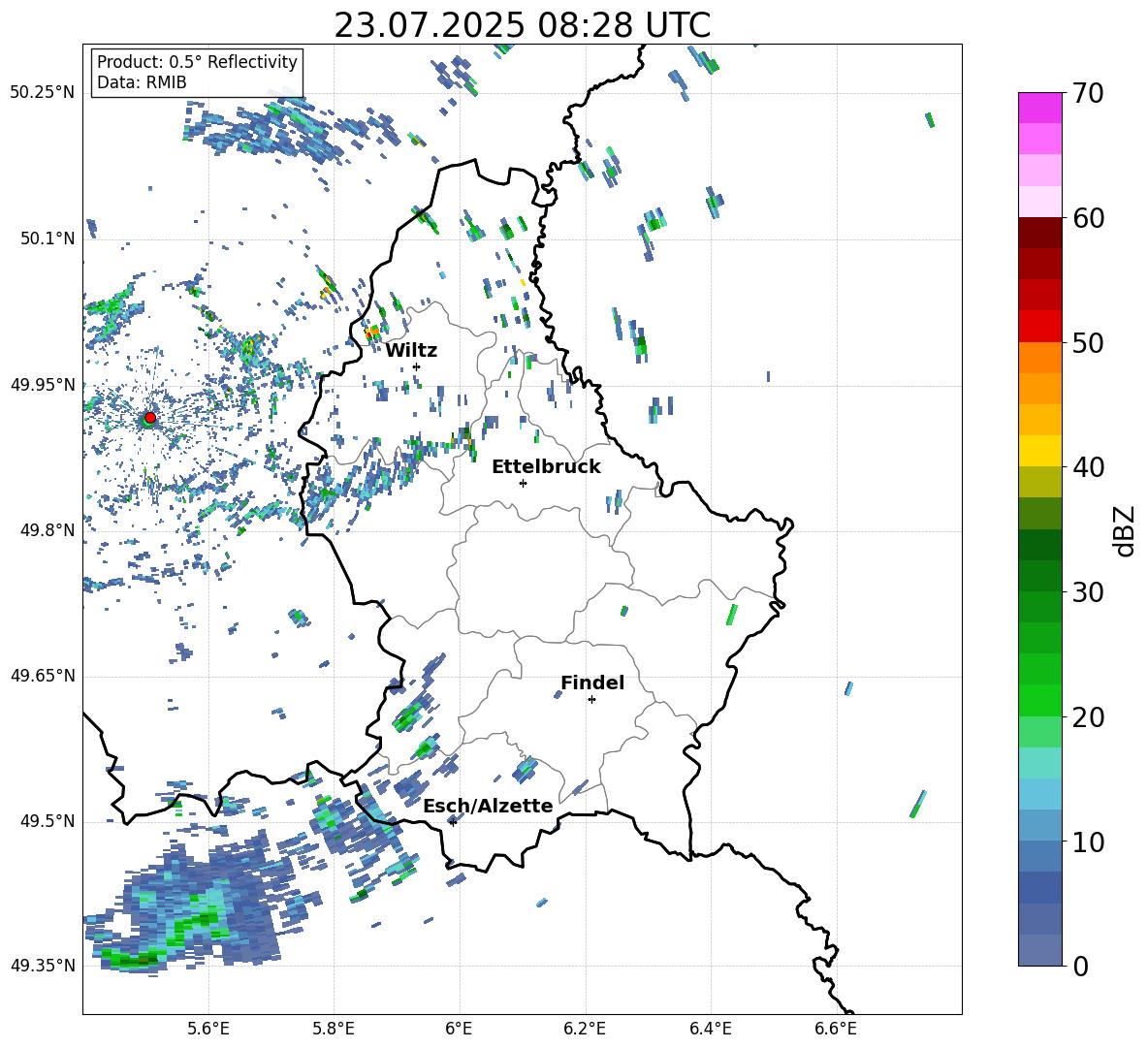Click the 6°E longitude label

coord(459,1029)
